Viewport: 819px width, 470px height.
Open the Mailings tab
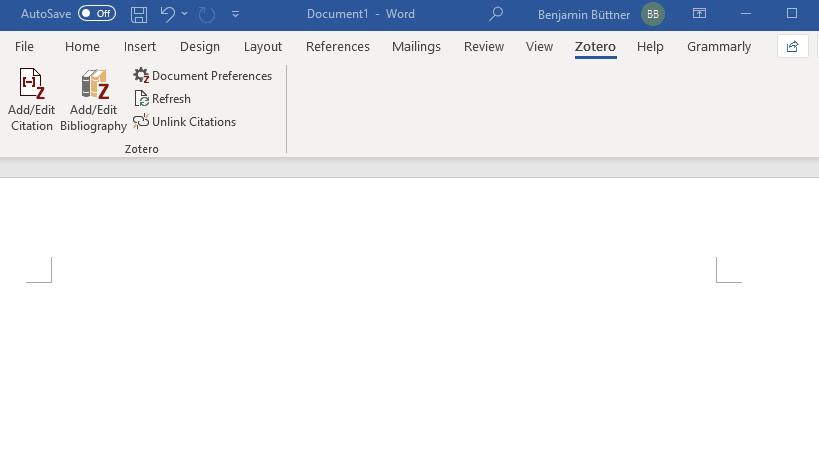point(416,46)
